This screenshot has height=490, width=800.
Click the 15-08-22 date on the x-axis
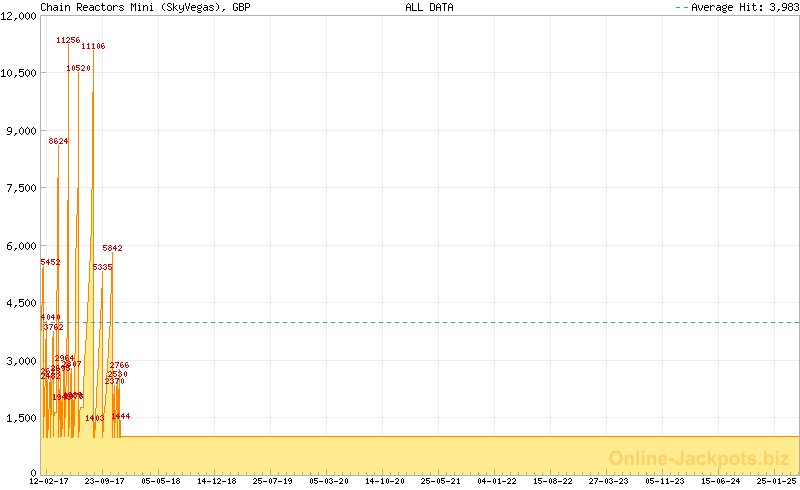point(552,481)
